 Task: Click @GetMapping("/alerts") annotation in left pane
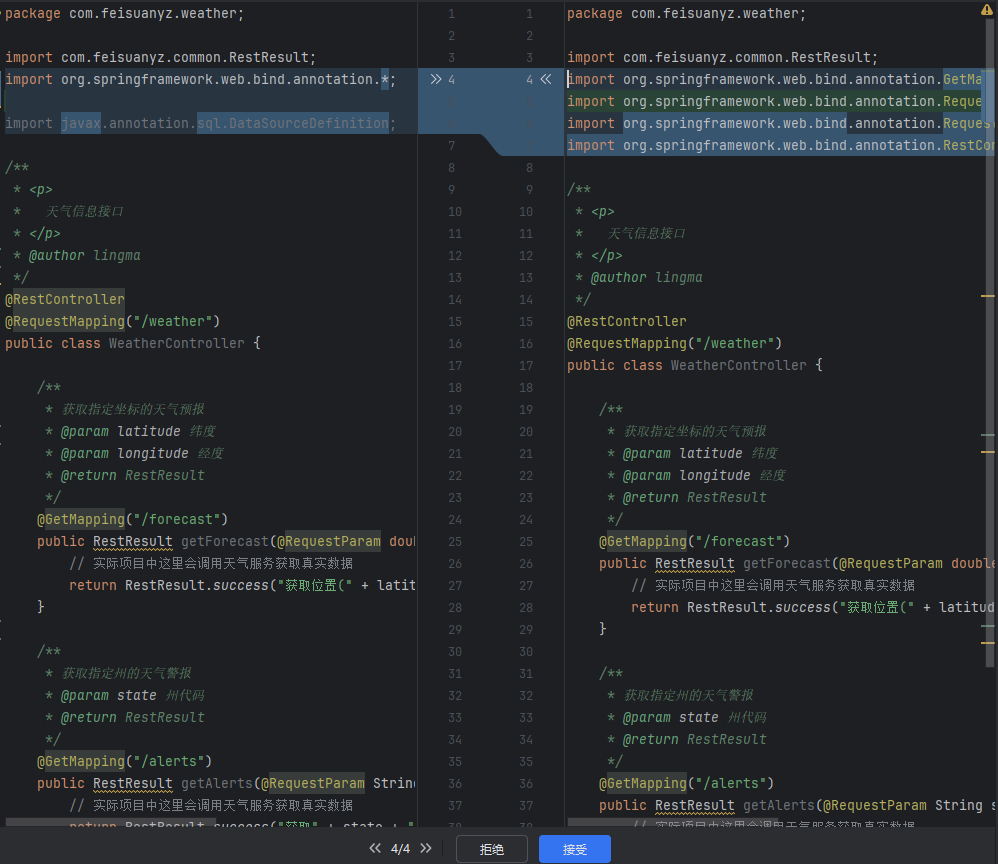124,761
